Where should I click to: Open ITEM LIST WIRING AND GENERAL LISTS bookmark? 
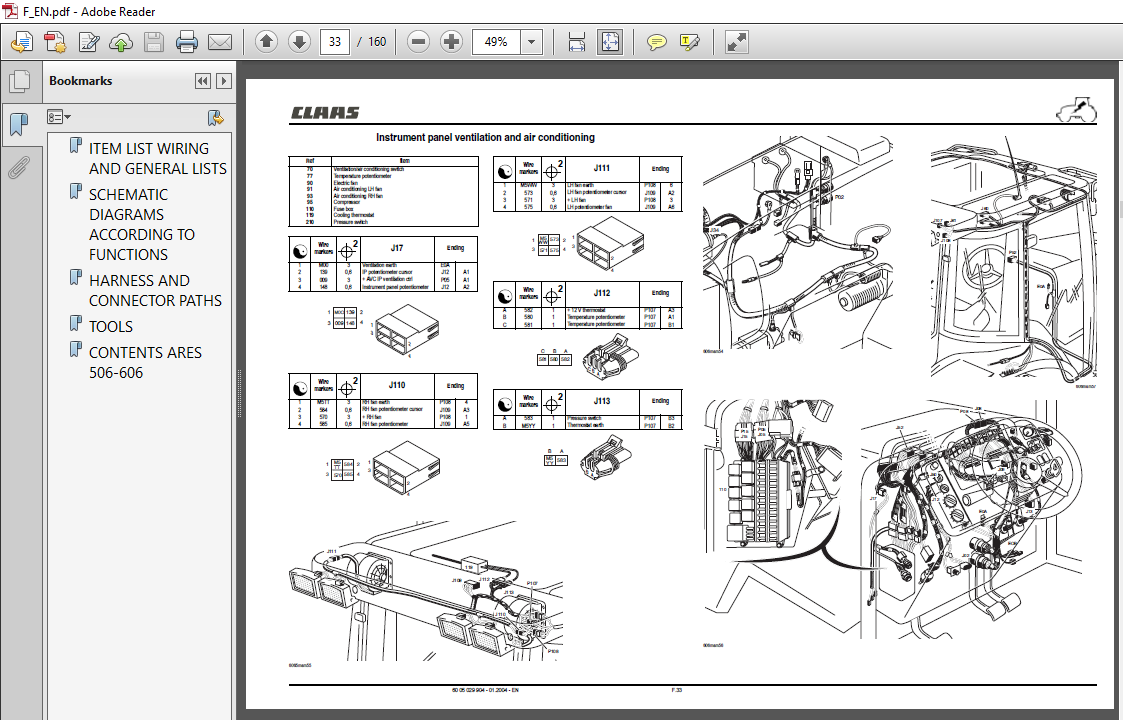158,158
